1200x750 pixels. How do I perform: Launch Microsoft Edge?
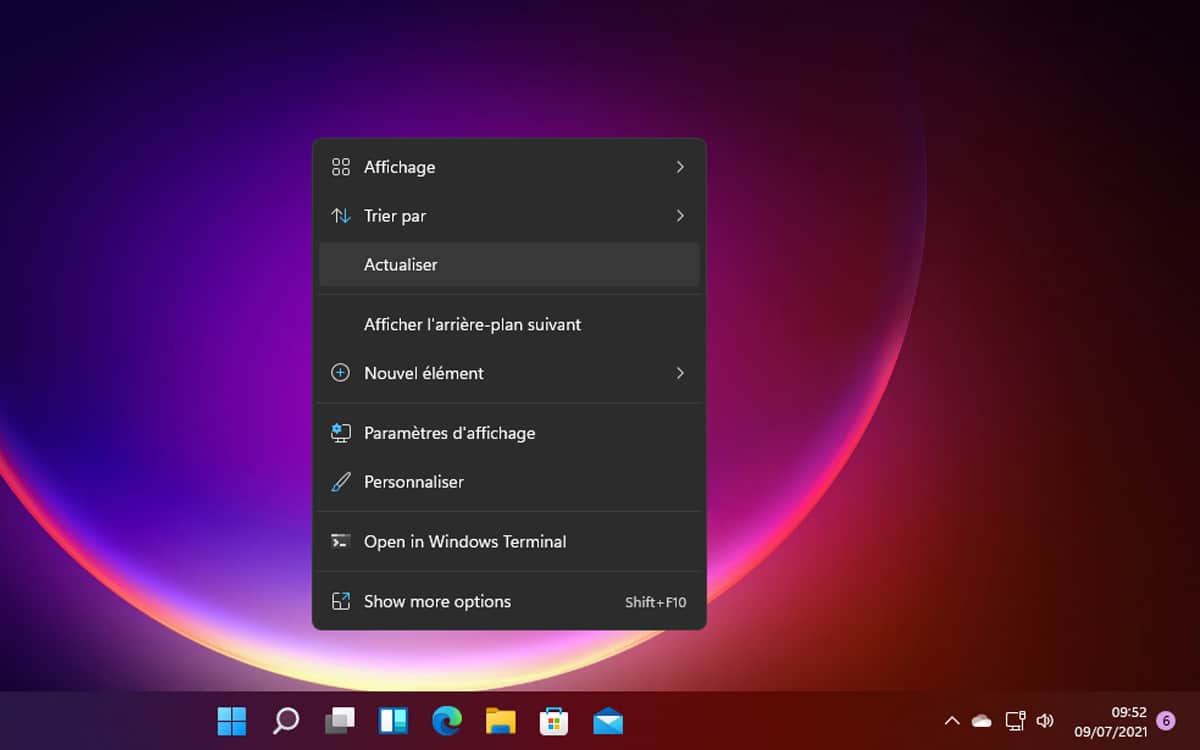tap(446, 720)
